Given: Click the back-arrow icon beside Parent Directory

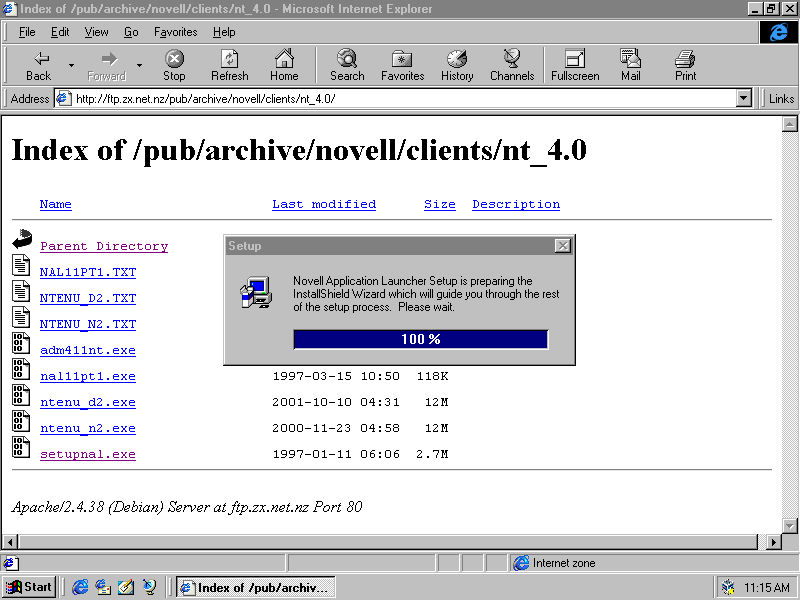Looking at the screenshot, I should tap(22, 239).
